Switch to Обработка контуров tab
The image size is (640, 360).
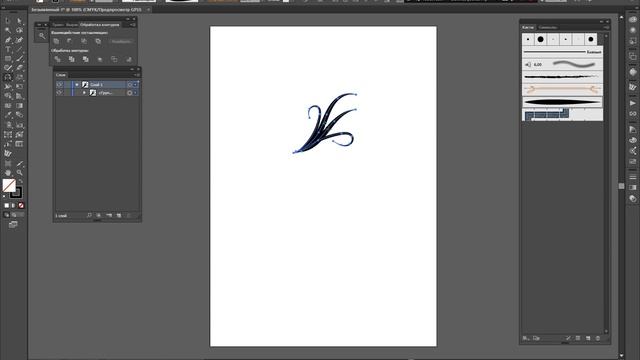(x=100, y=24)
